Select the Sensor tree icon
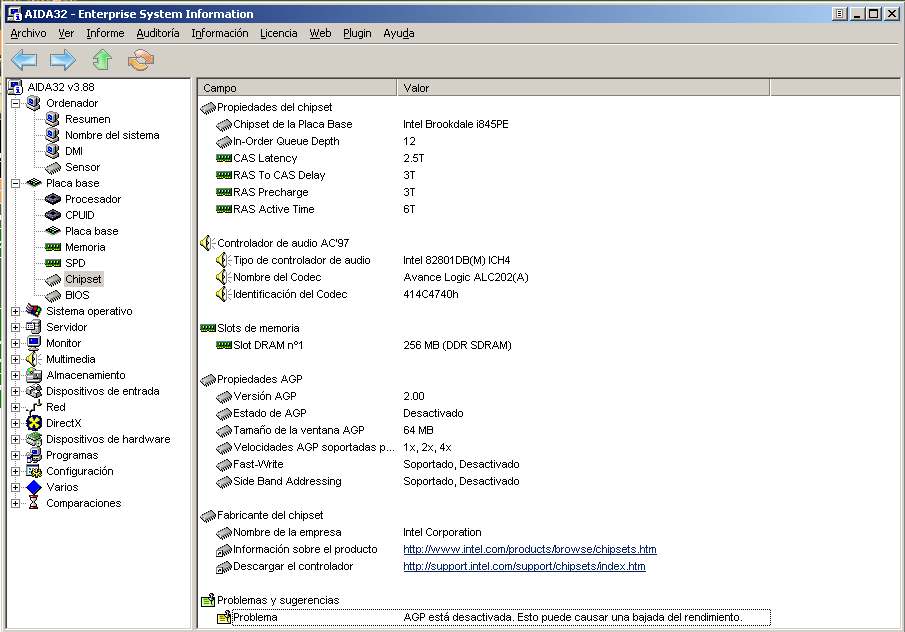905x632 pixels. (x=53, y=167)
